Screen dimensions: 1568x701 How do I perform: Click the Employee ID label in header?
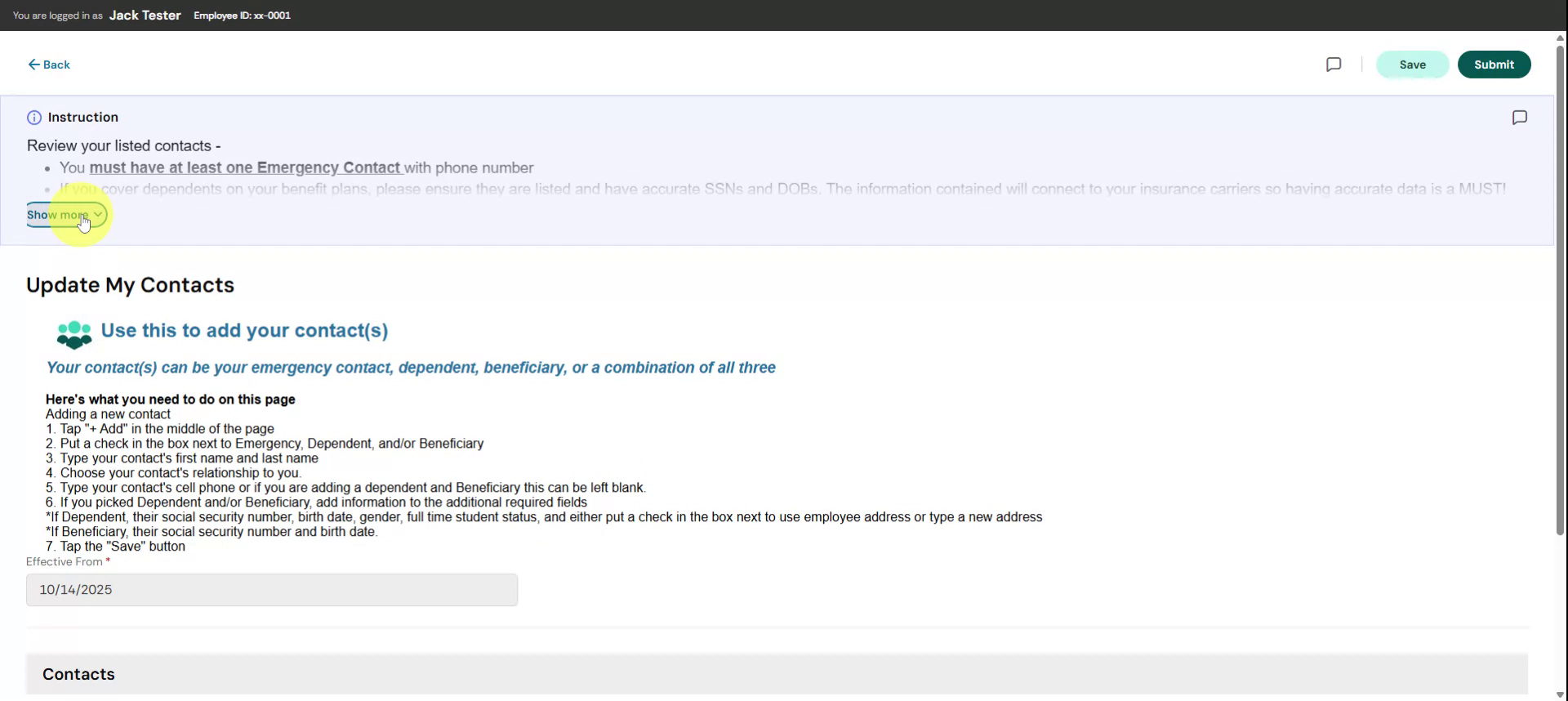[242, 16]
